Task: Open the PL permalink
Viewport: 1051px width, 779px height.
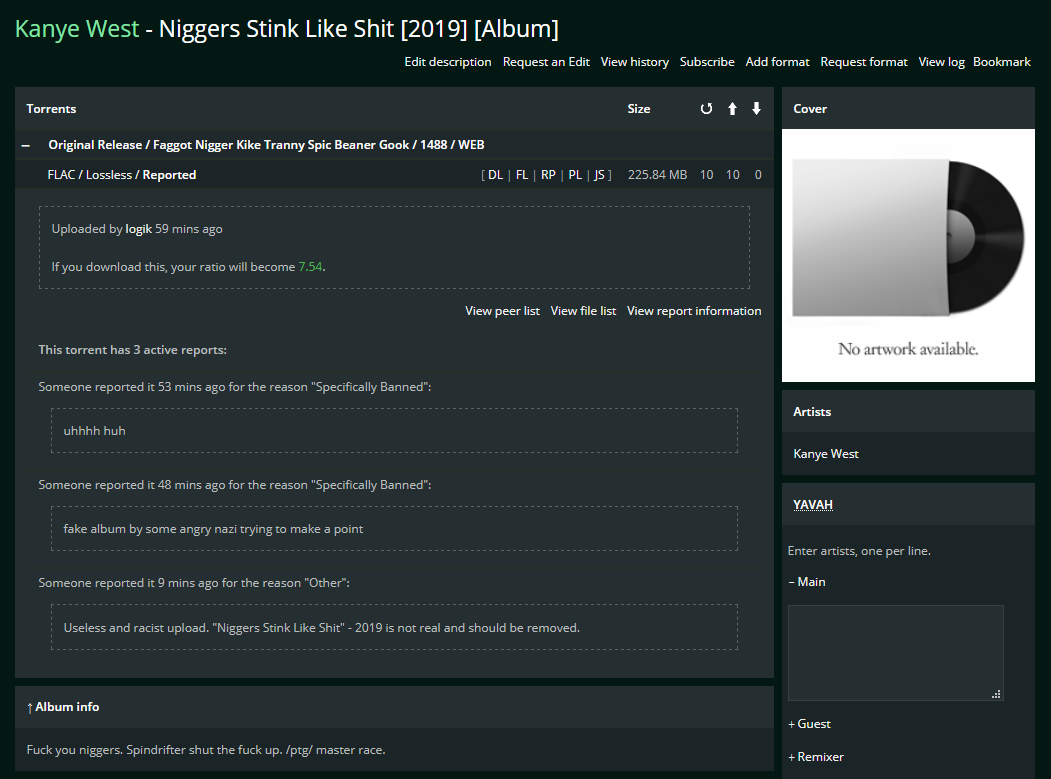Action: click(575, 175)
